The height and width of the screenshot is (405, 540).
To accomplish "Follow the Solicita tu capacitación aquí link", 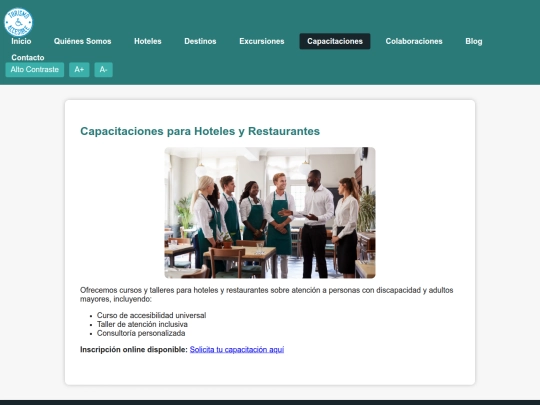I will (x=237, y=350).
